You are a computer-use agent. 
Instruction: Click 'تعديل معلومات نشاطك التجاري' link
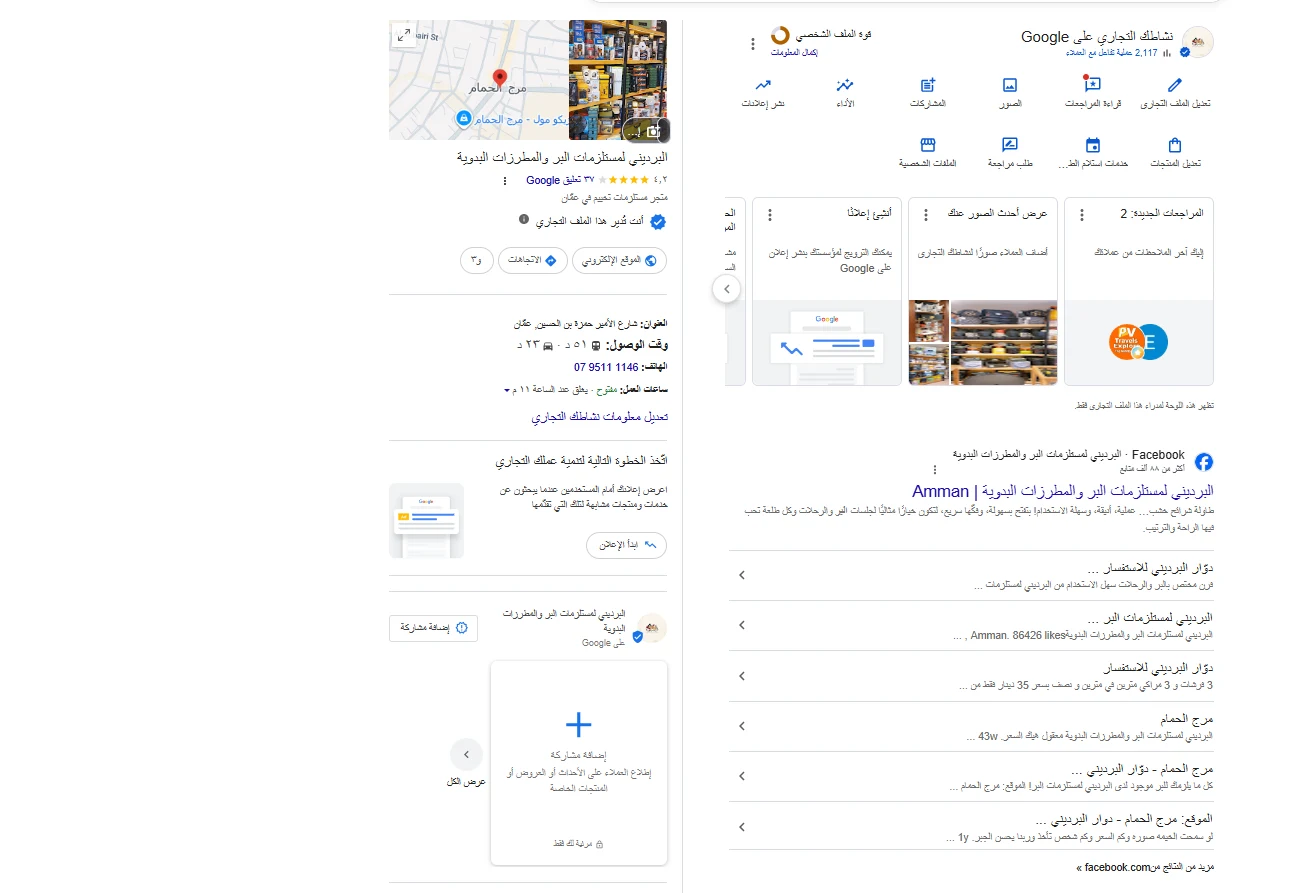point(599,417)
